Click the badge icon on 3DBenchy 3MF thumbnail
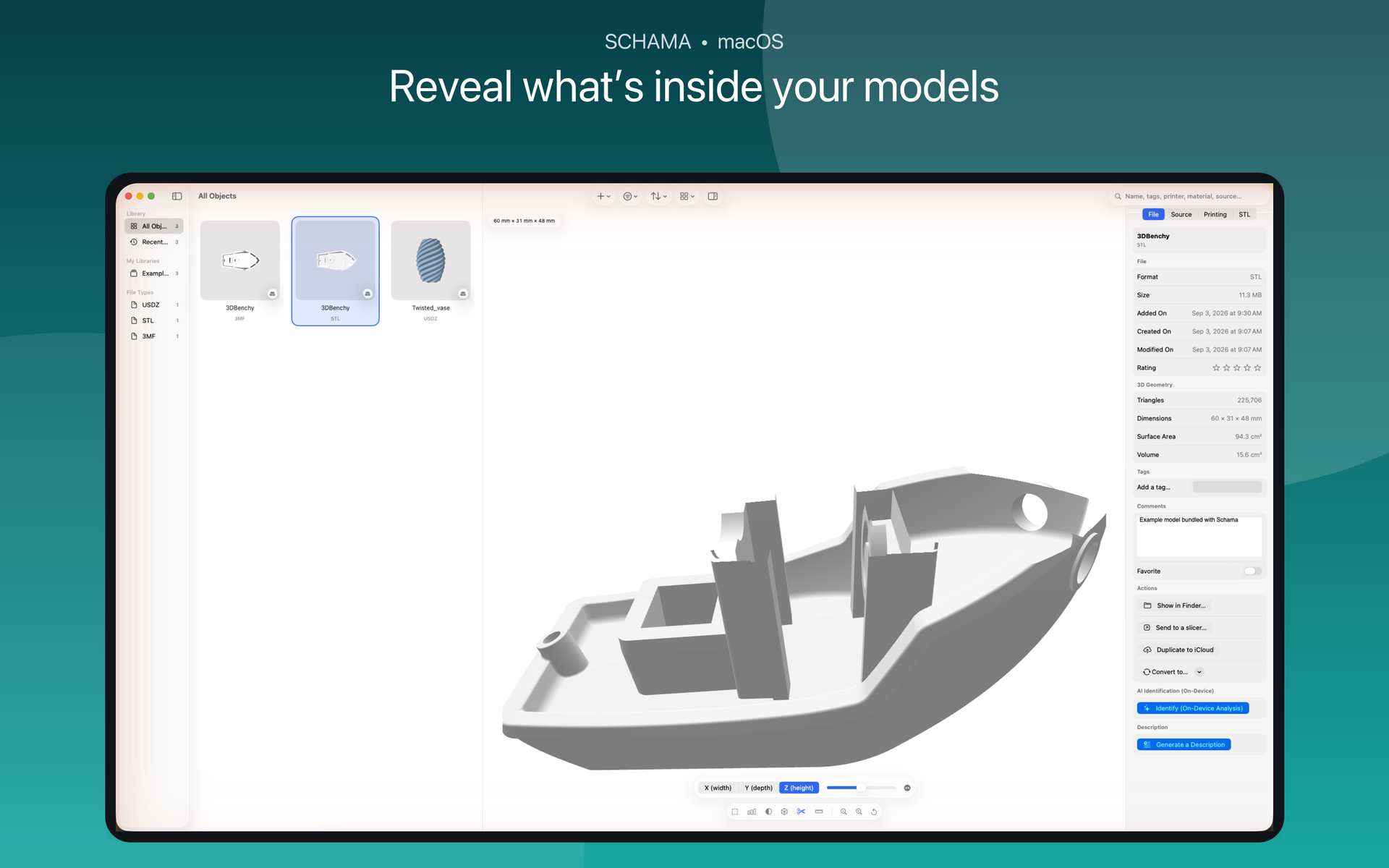 point(272,294)
